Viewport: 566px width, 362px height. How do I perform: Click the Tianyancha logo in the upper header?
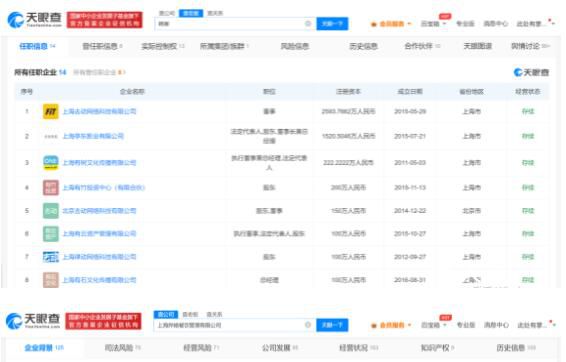[x=34, y=19]
